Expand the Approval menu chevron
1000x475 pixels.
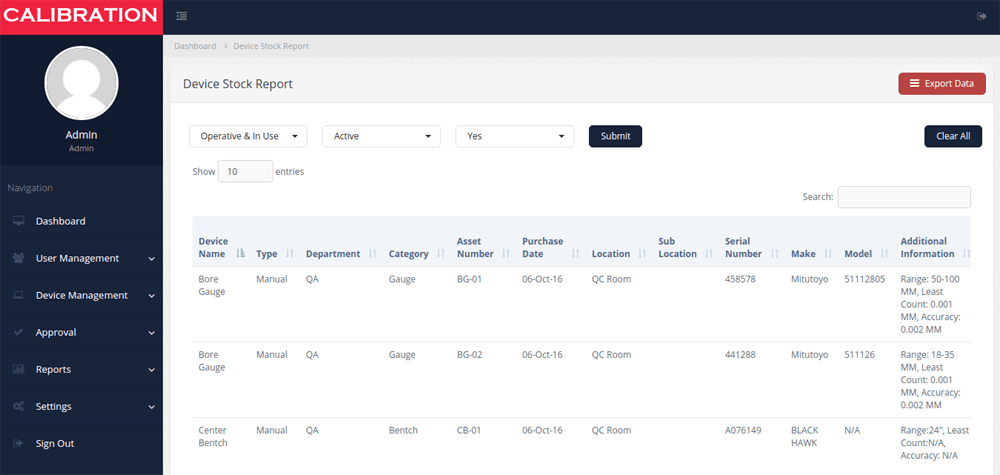pos(151,333)
